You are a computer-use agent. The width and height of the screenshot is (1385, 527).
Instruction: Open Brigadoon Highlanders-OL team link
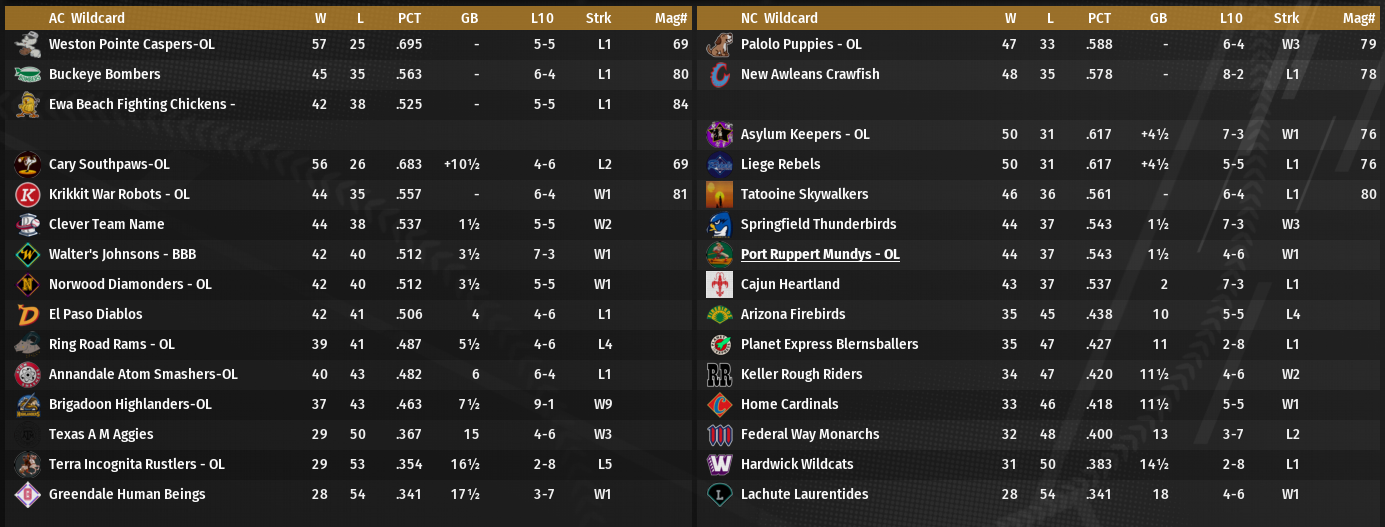pyautogui.click(x=130, y=404)
